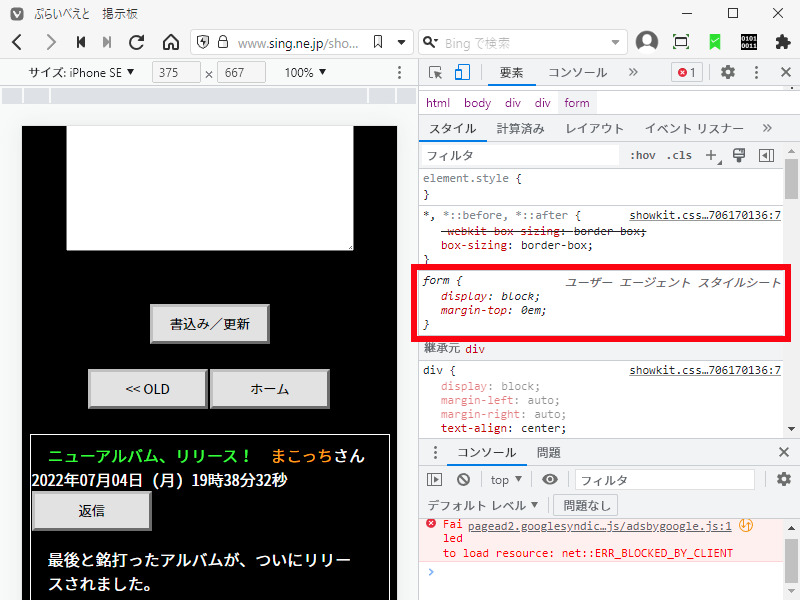Viewport: 800px width, 600px height.
Task: Open the top JavaScript context dropdown
Action: pos(506,480)
